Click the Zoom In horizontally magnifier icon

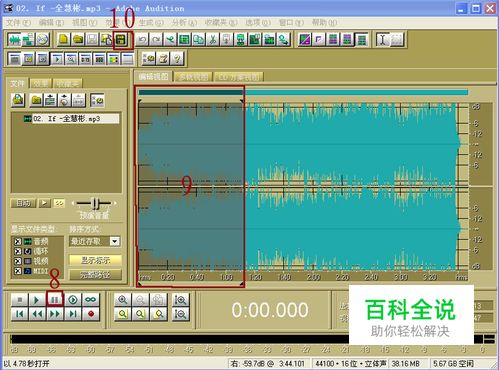122,300
